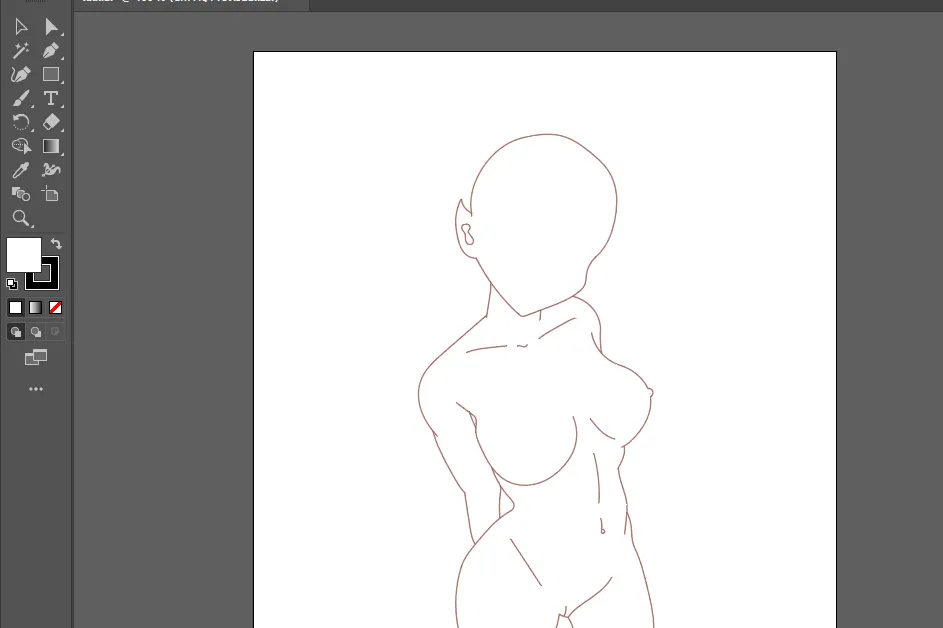
Task: Select the Eraser tool
Action: tap(51, 122)
